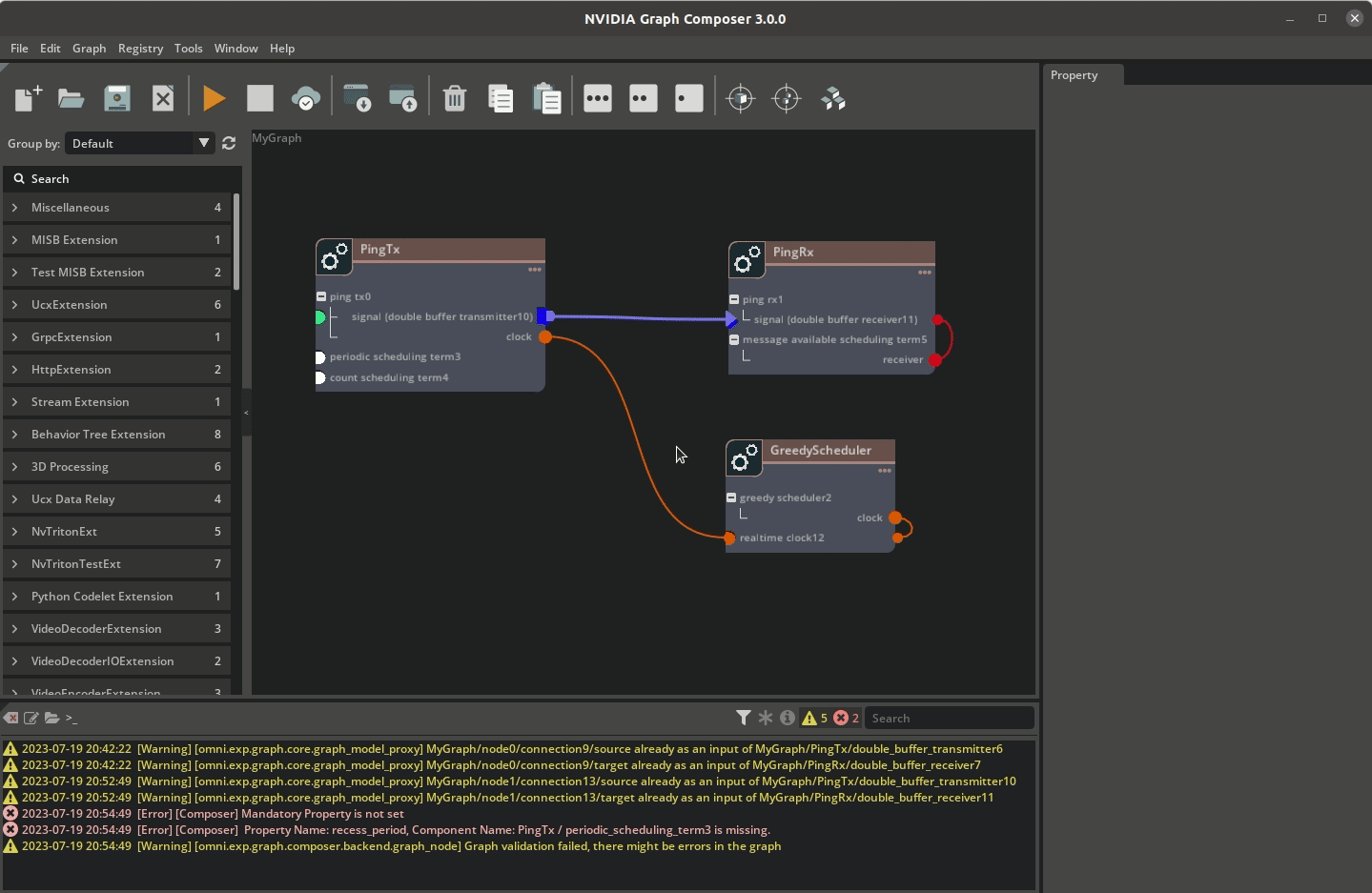Toggle warning messages filter showing 5
Screen dimensions: 1372x893
815,718
